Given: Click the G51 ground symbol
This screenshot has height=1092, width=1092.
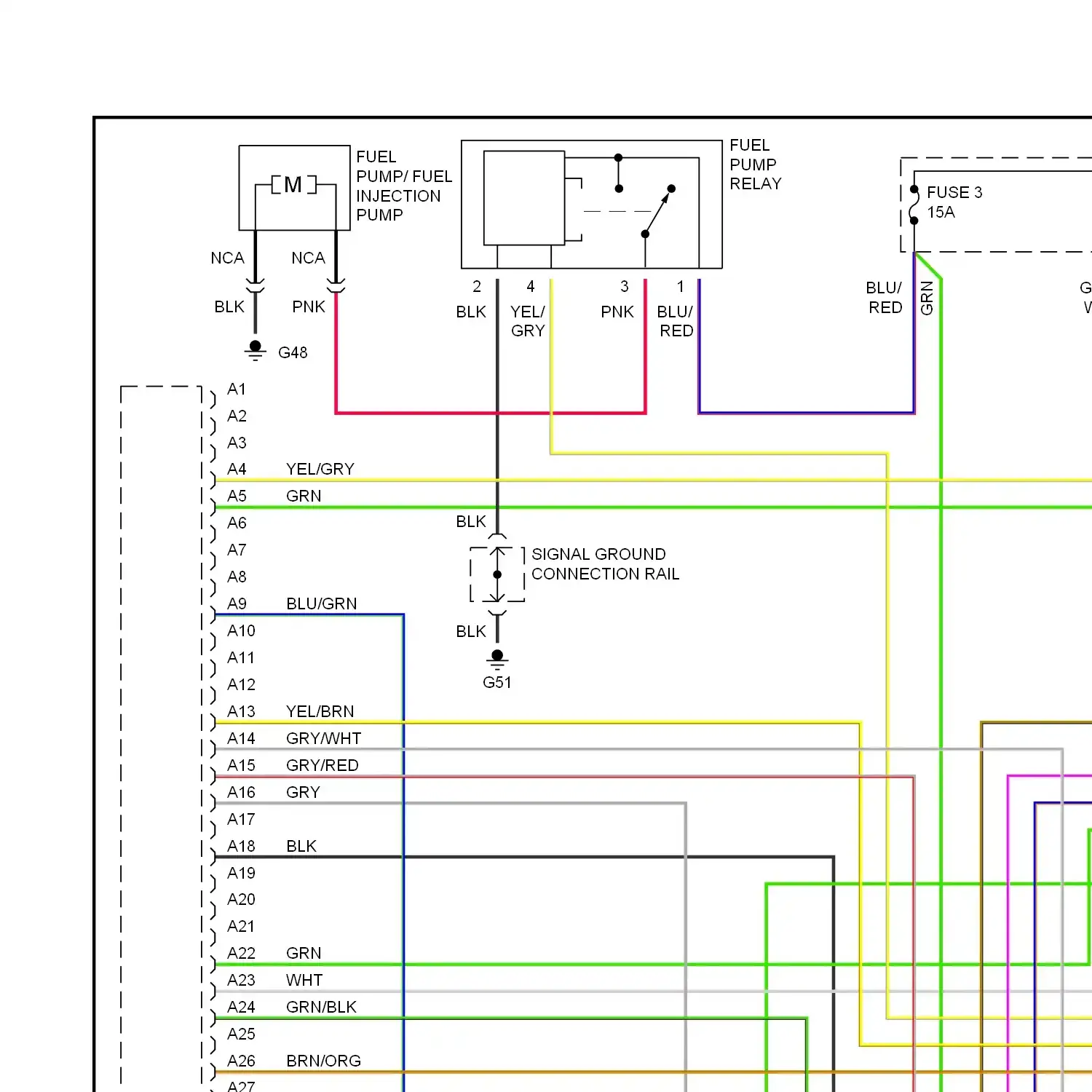Looking at the screenshot, I should pos(497,660).
